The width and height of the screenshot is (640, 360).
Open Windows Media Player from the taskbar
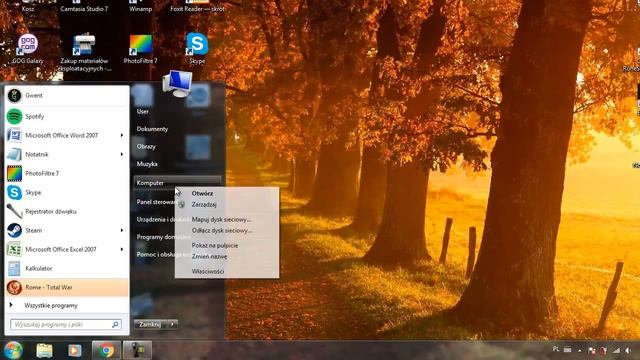74,350
